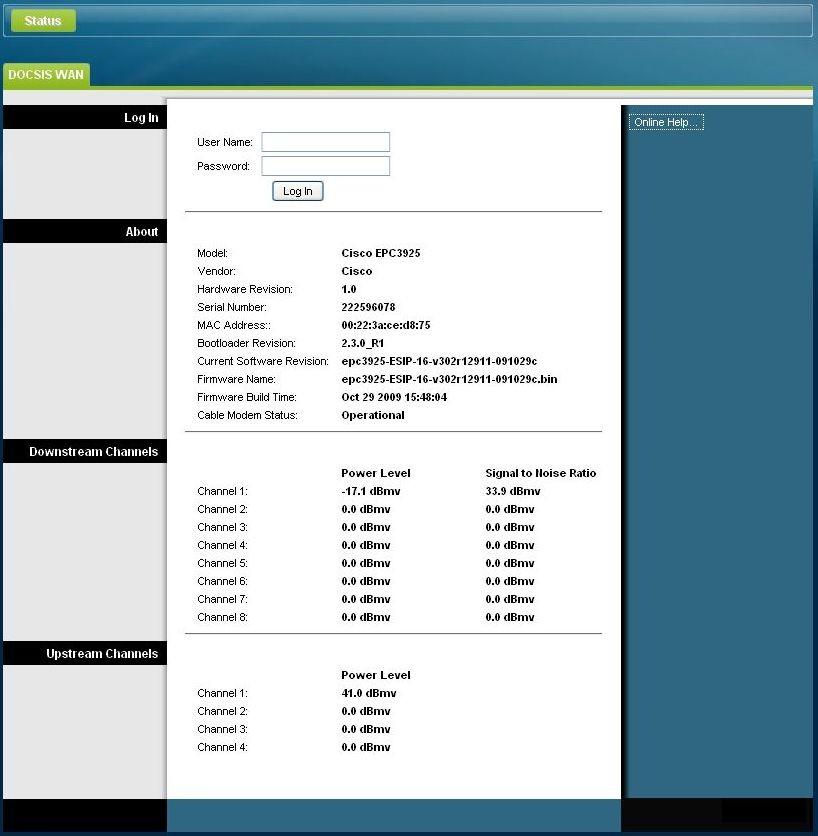Open the Online Help link
818x836 pixels.
click(x=666, y=122)
